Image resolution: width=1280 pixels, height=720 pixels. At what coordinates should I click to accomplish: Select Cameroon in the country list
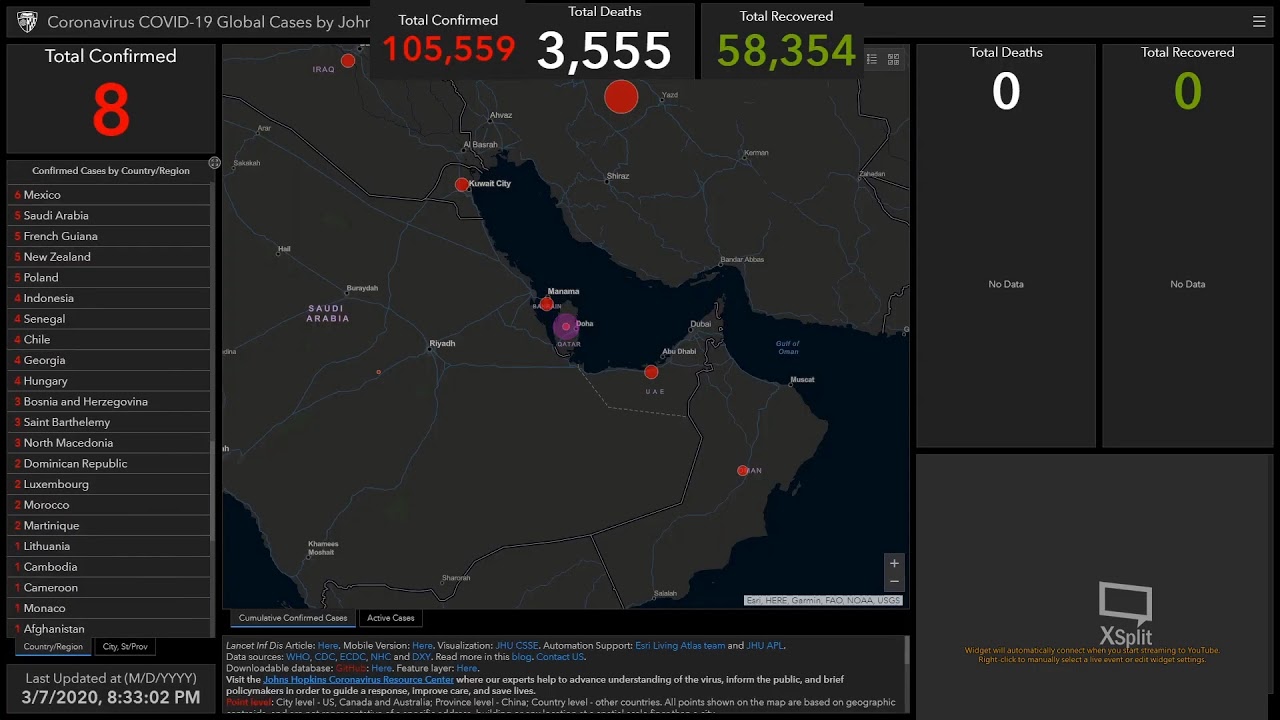[110, 587]
